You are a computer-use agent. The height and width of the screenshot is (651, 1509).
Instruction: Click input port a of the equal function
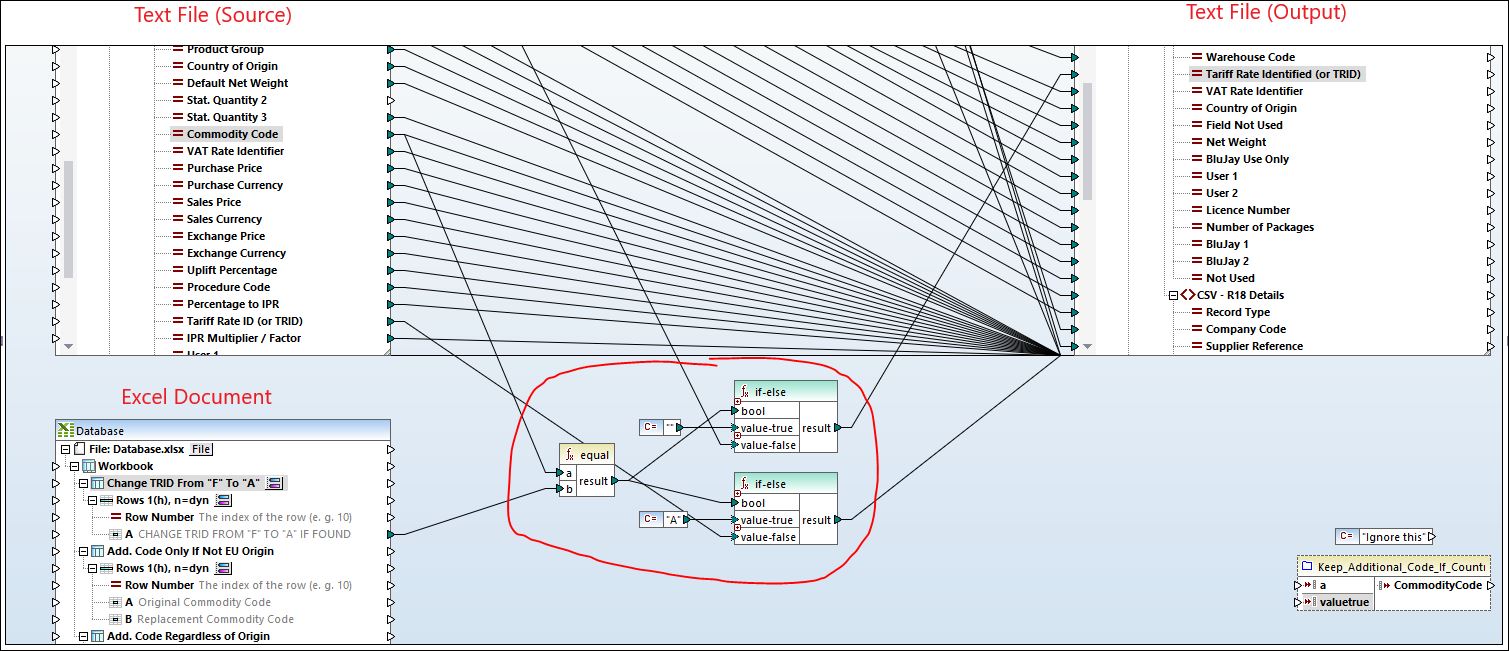pos(559,473)
